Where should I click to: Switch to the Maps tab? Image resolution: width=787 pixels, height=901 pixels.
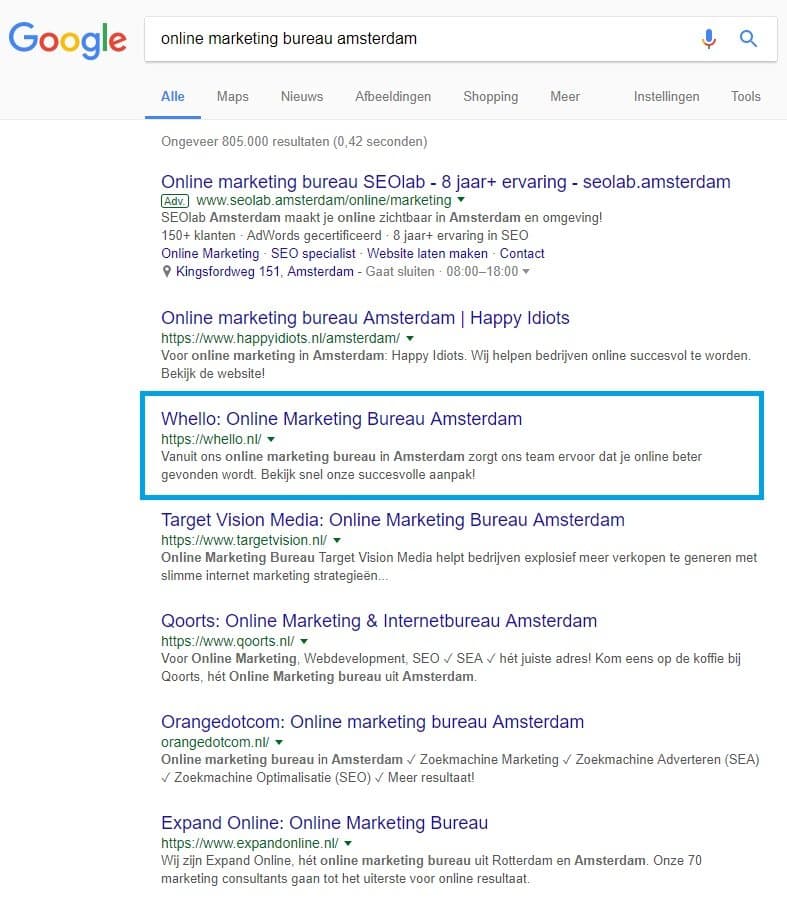[x=233, y=97]
